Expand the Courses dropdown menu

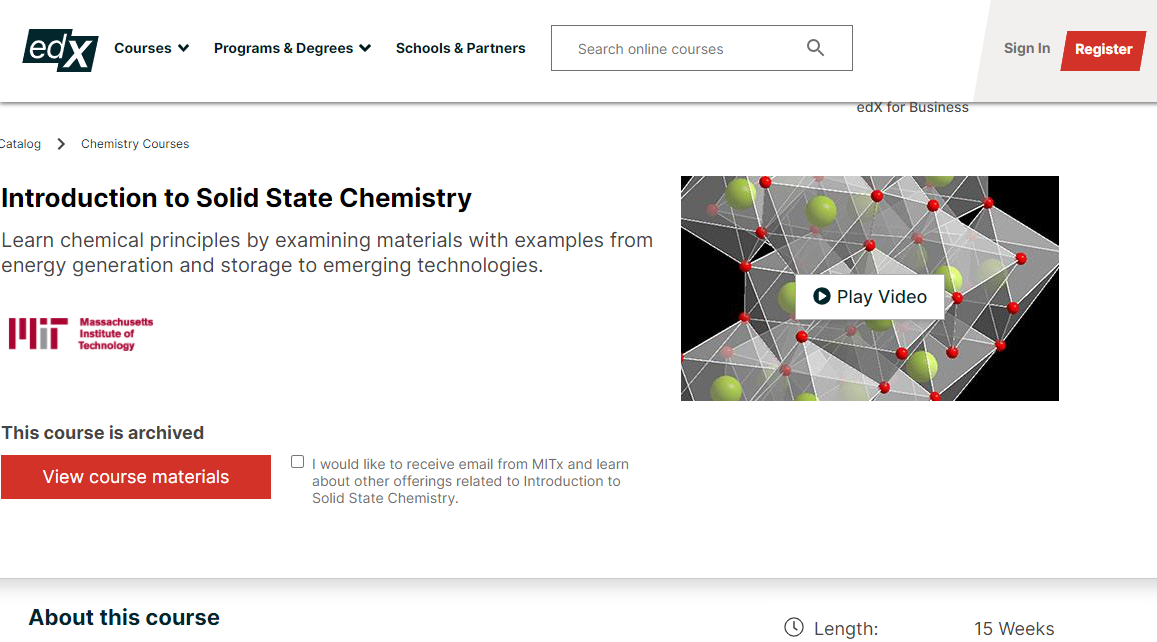[x=151, y=48]
